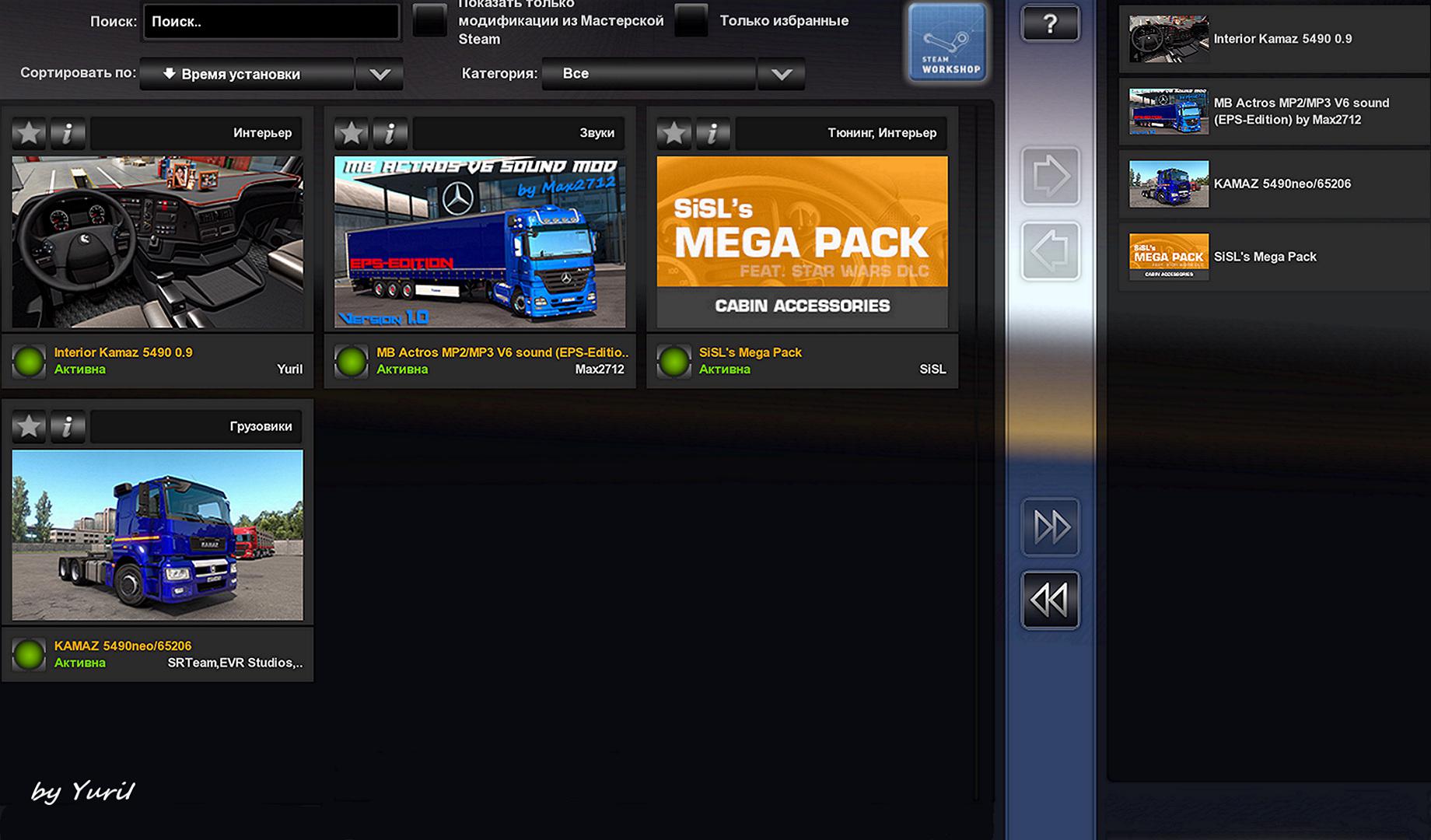Expand the 'Категория' dropdown arrow
Screen dimensions: 1431x840
point(782,74)
